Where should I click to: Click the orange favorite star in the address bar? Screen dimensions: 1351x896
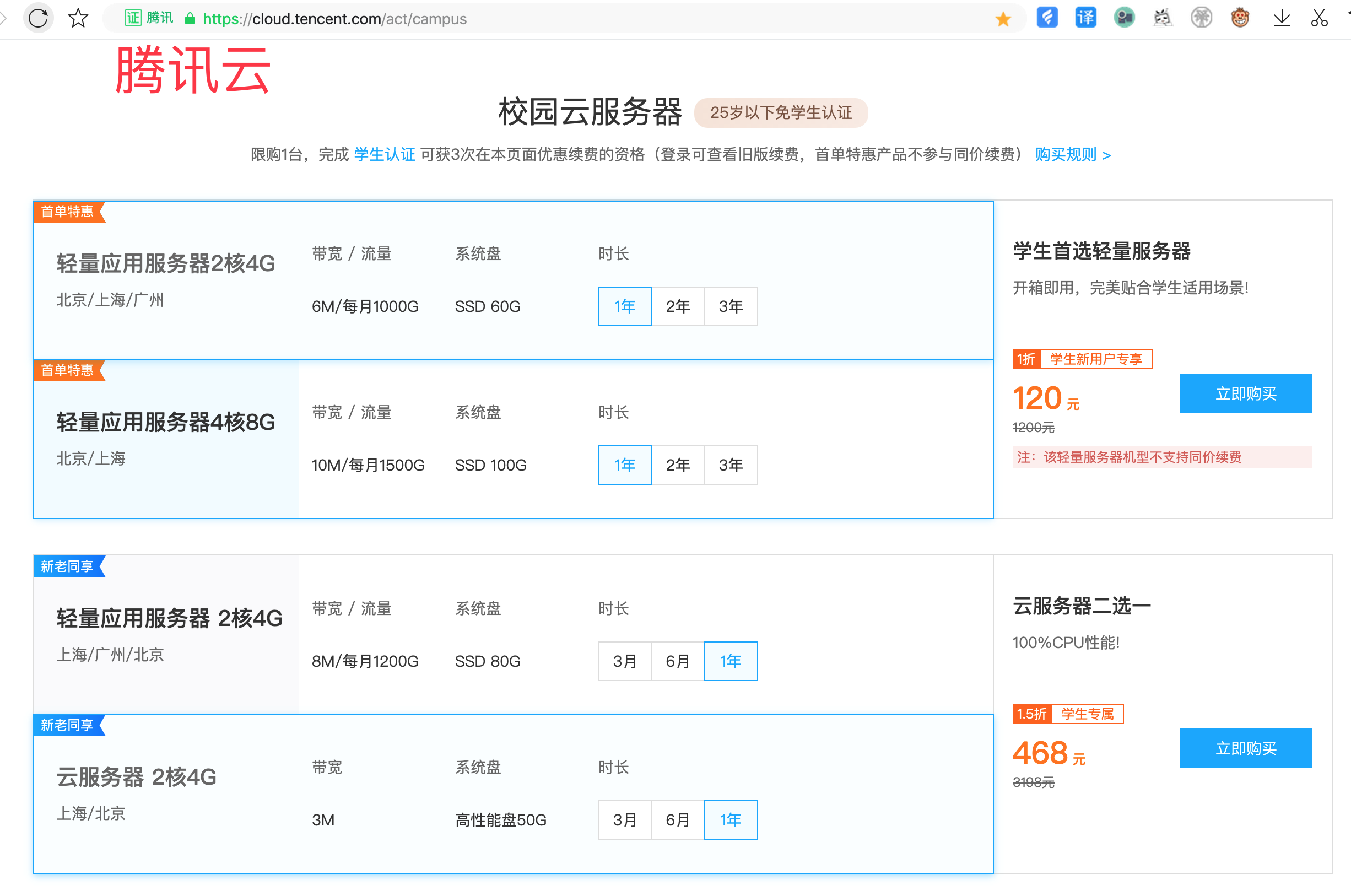point(1003,19)
